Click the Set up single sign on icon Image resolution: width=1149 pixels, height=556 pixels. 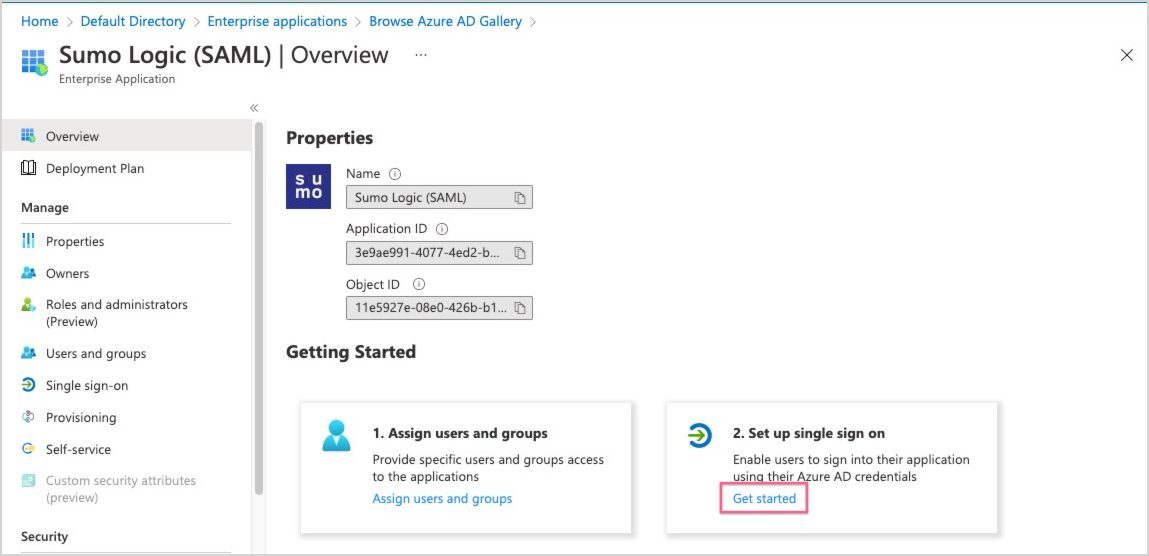(x=699, y=435)
